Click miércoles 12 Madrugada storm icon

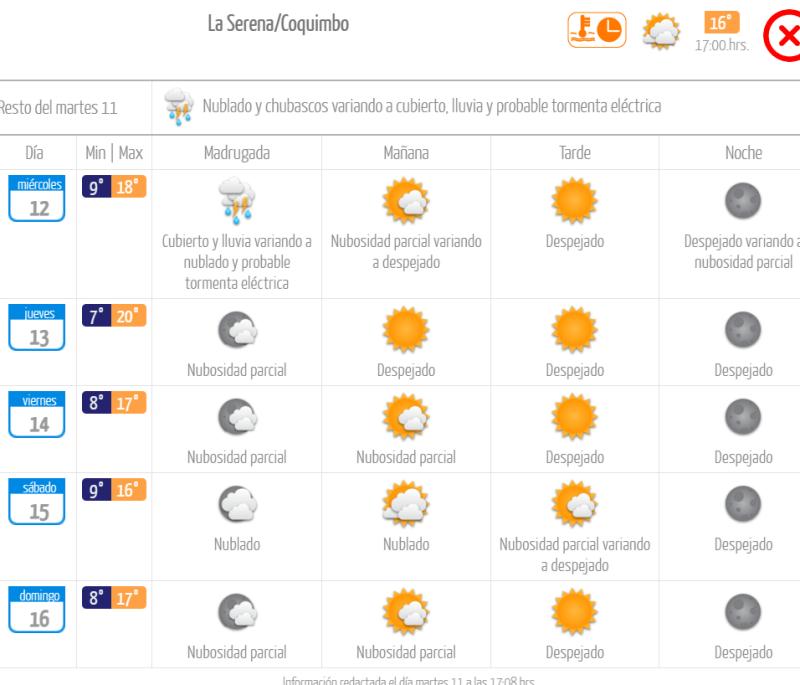(x=237, y=200)
